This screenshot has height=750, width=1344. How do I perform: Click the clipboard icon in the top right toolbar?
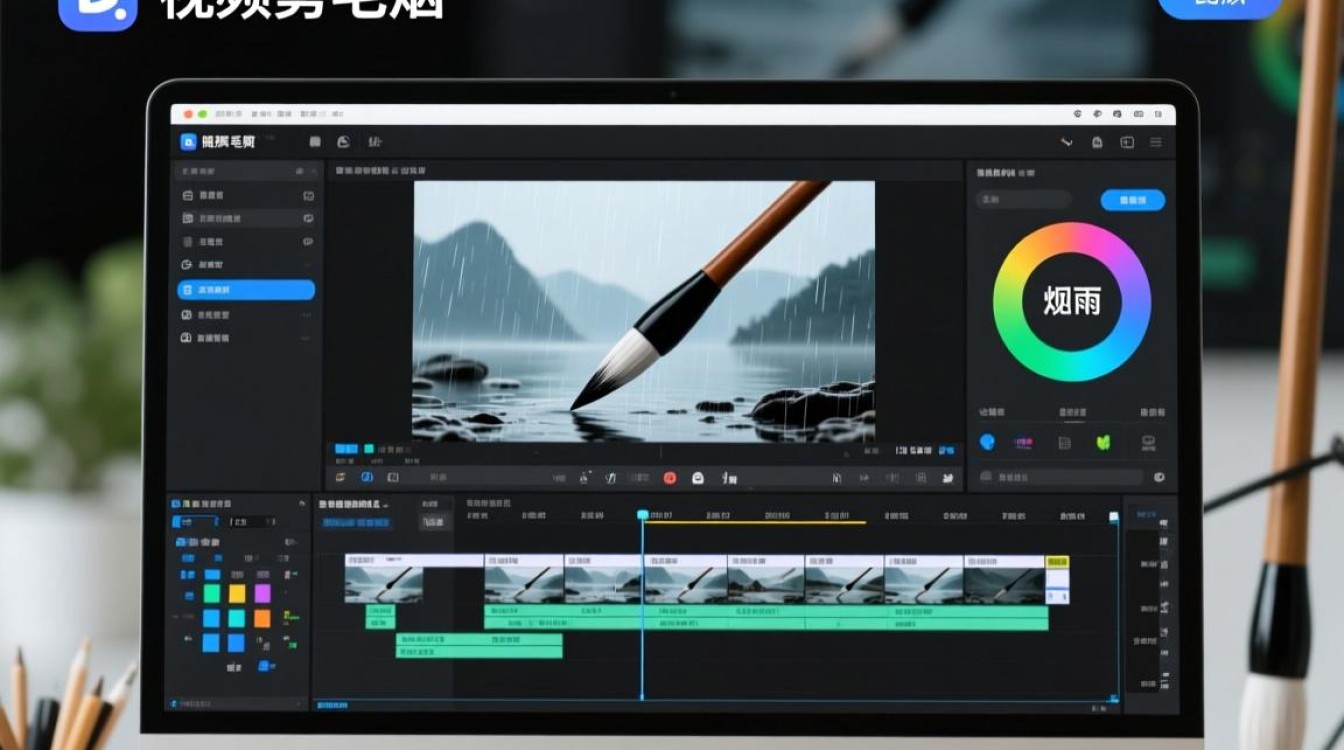[1097, 143]
